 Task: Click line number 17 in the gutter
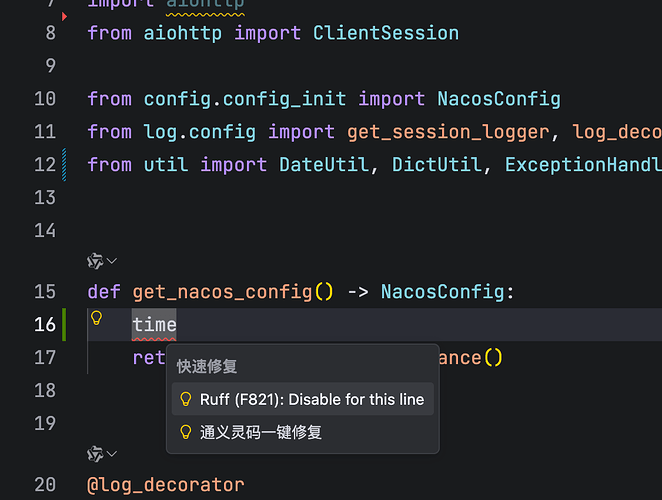[x=45, y=357]
